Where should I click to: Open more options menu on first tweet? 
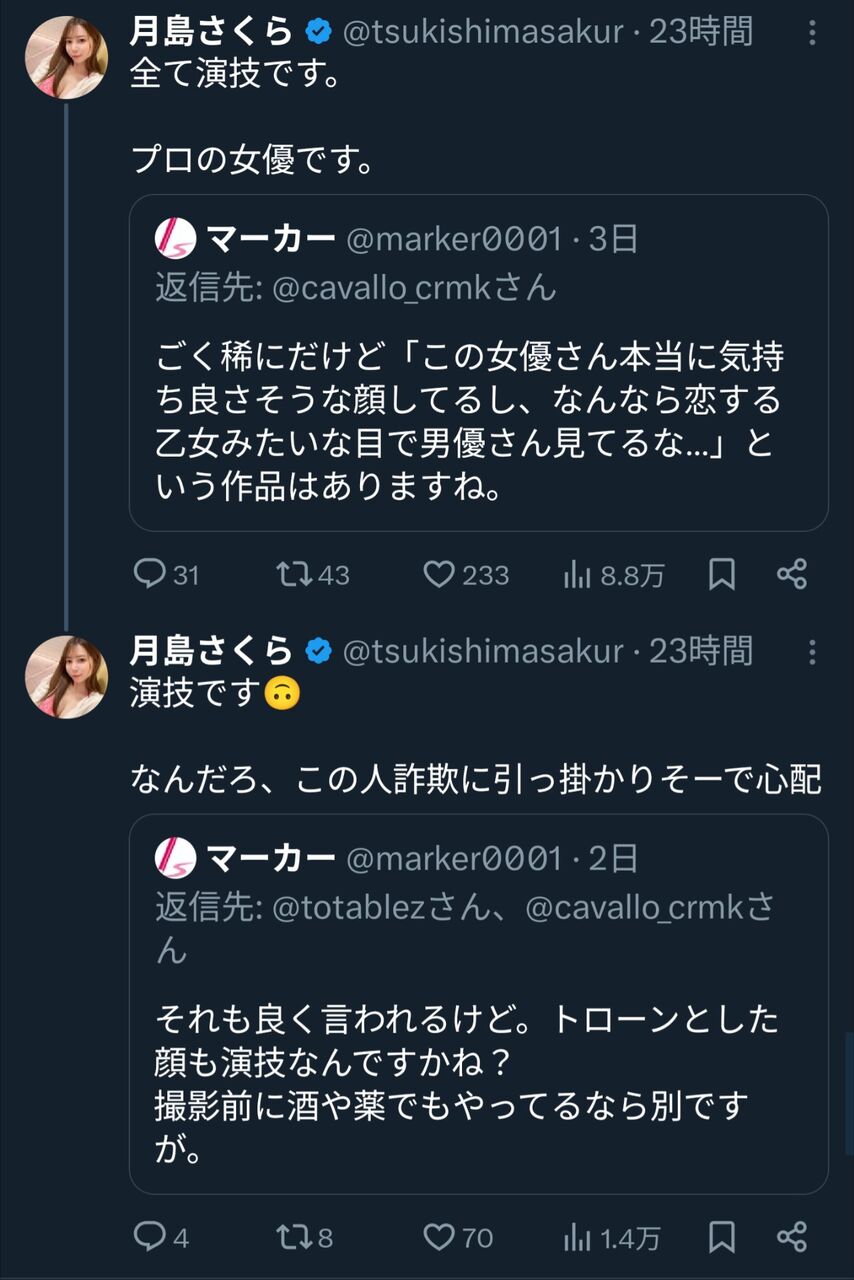tap(812, 33)
